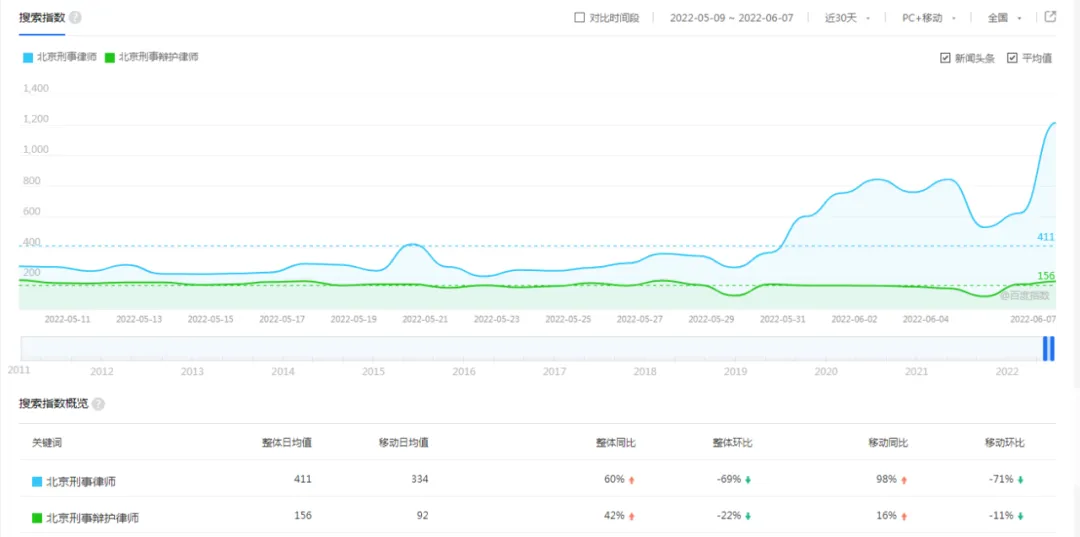Click the 2022-05-21 x-axis date label
Screen dimensions: 1080x537
425,319
